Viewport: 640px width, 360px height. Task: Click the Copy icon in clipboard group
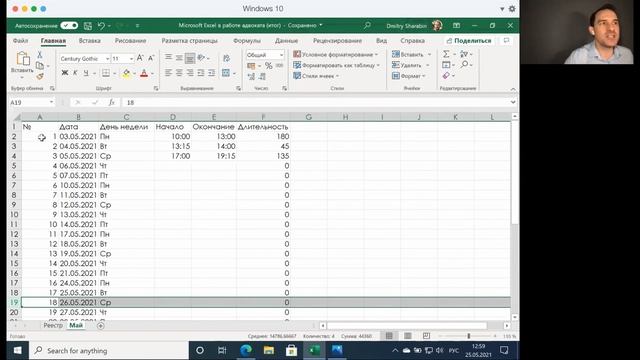40,65
